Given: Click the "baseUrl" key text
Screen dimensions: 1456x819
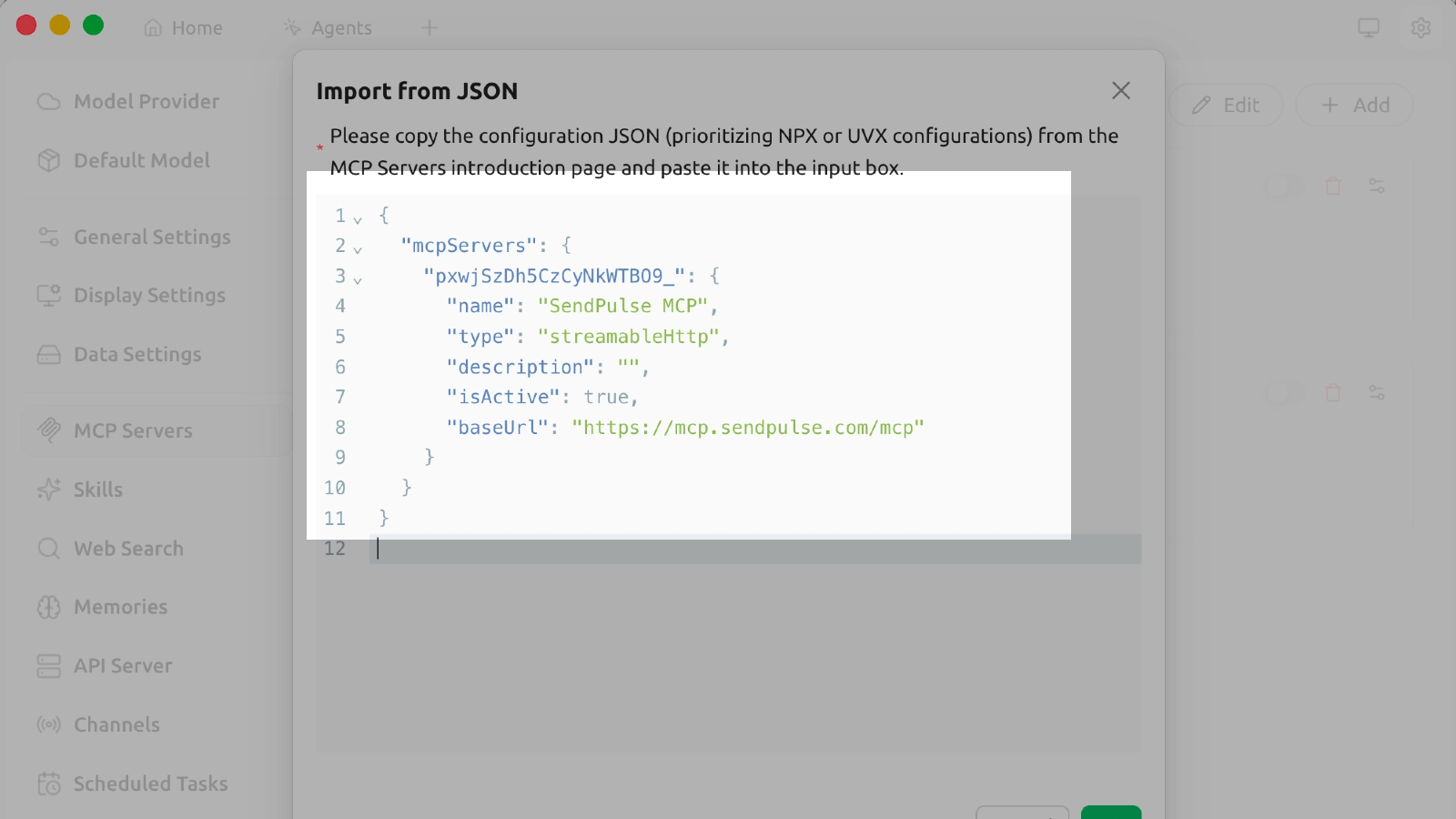Looking at the screenshot, I should click(498, 428).
